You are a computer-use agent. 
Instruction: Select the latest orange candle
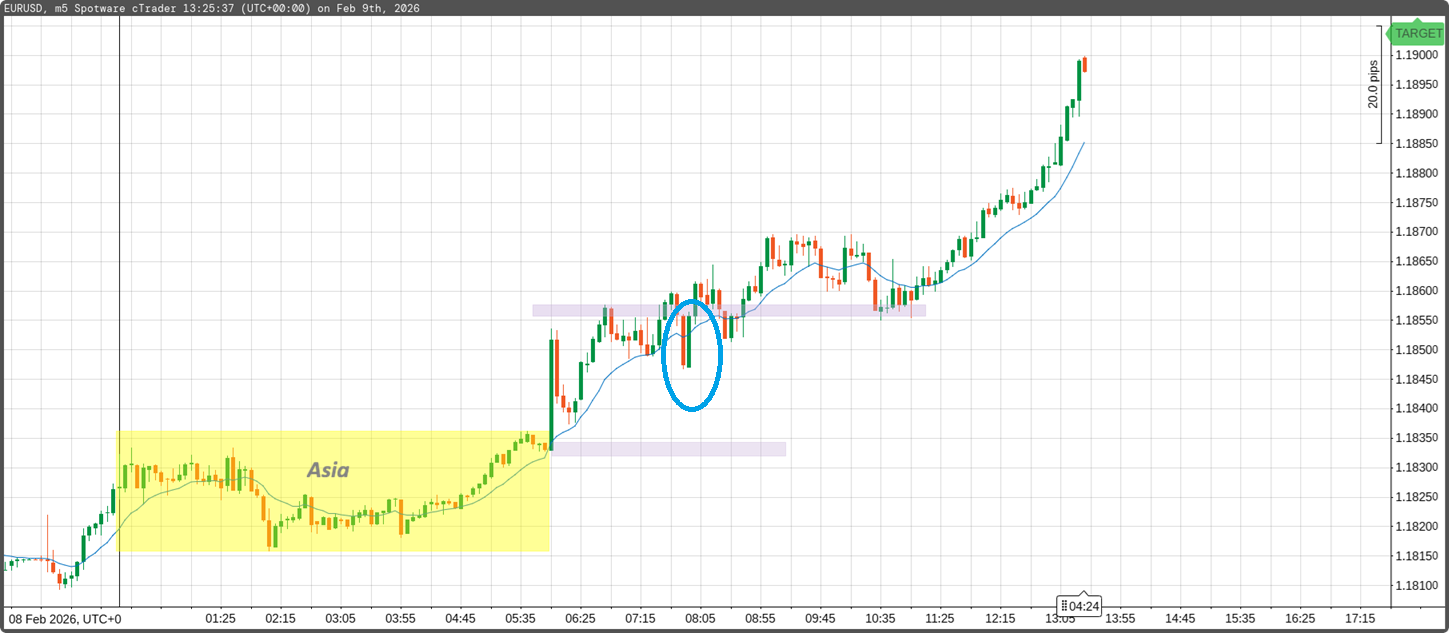click(1085, 65)
